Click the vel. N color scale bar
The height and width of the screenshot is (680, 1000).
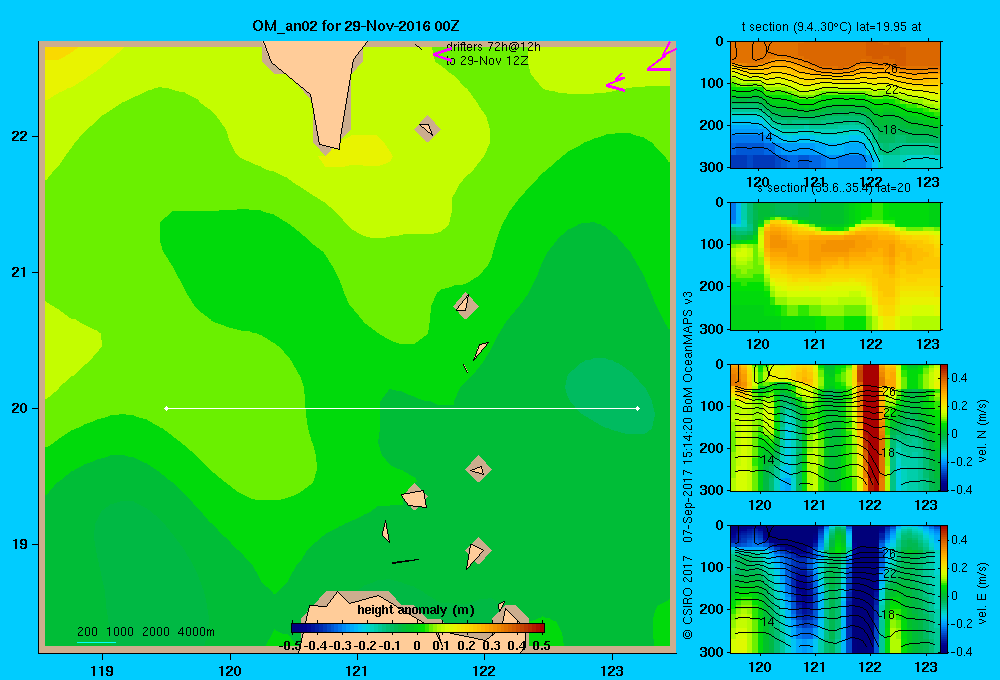(x=944, y=427)
